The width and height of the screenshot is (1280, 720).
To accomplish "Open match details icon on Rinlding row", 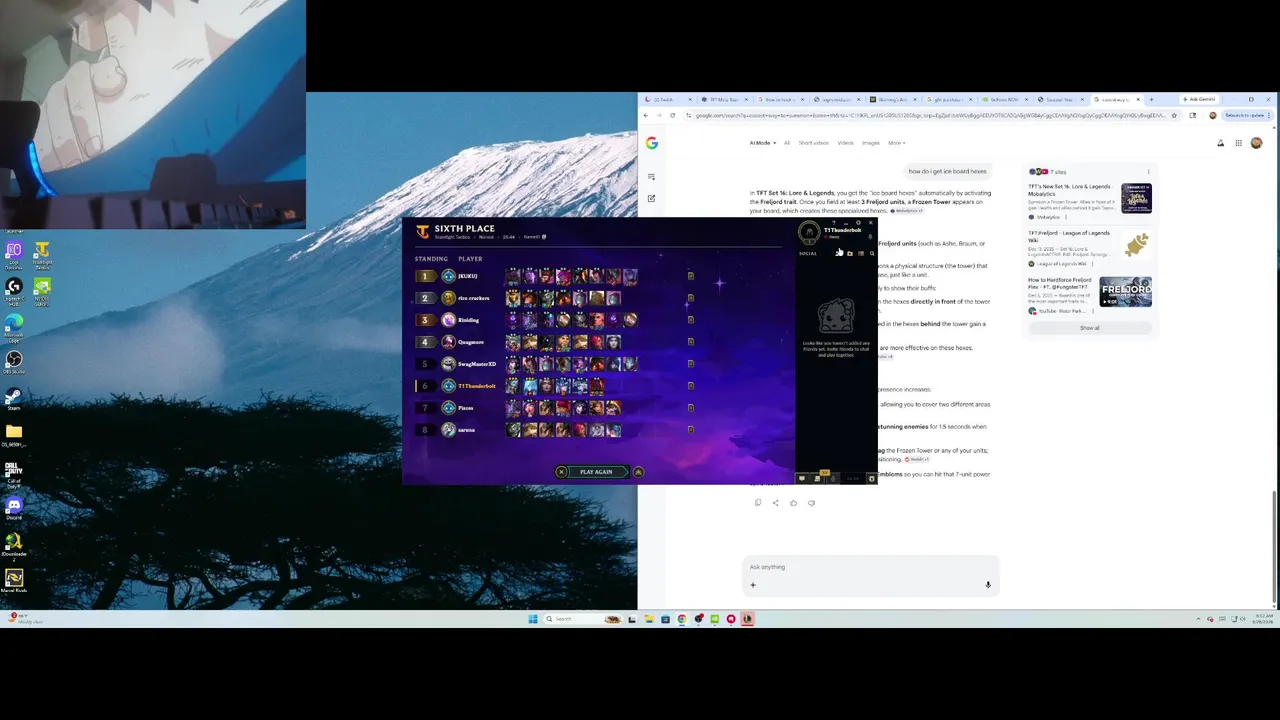I will pos(690,320).
